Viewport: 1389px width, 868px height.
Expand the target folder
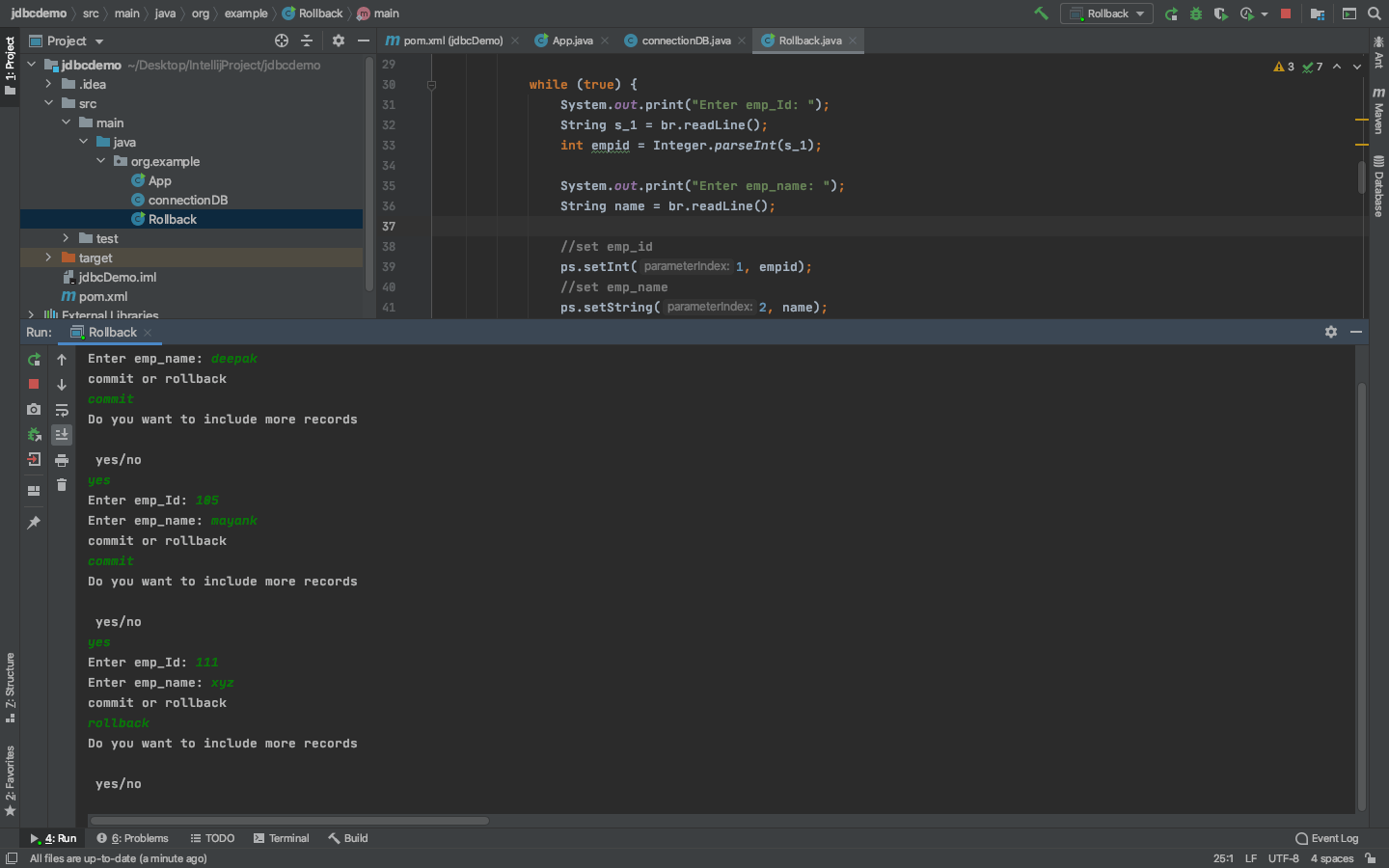click(x=48, y=258)
